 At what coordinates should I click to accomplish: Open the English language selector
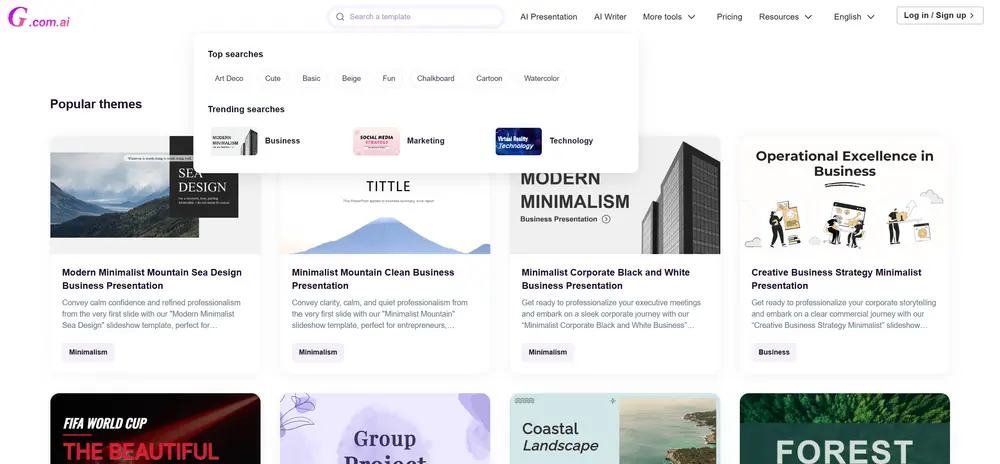click(x=854, y=17)
